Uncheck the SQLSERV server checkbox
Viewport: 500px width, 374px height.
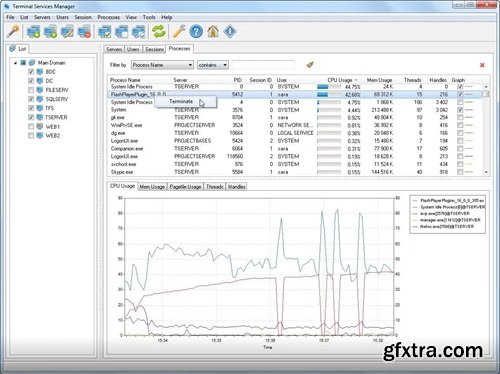point(31,99)
